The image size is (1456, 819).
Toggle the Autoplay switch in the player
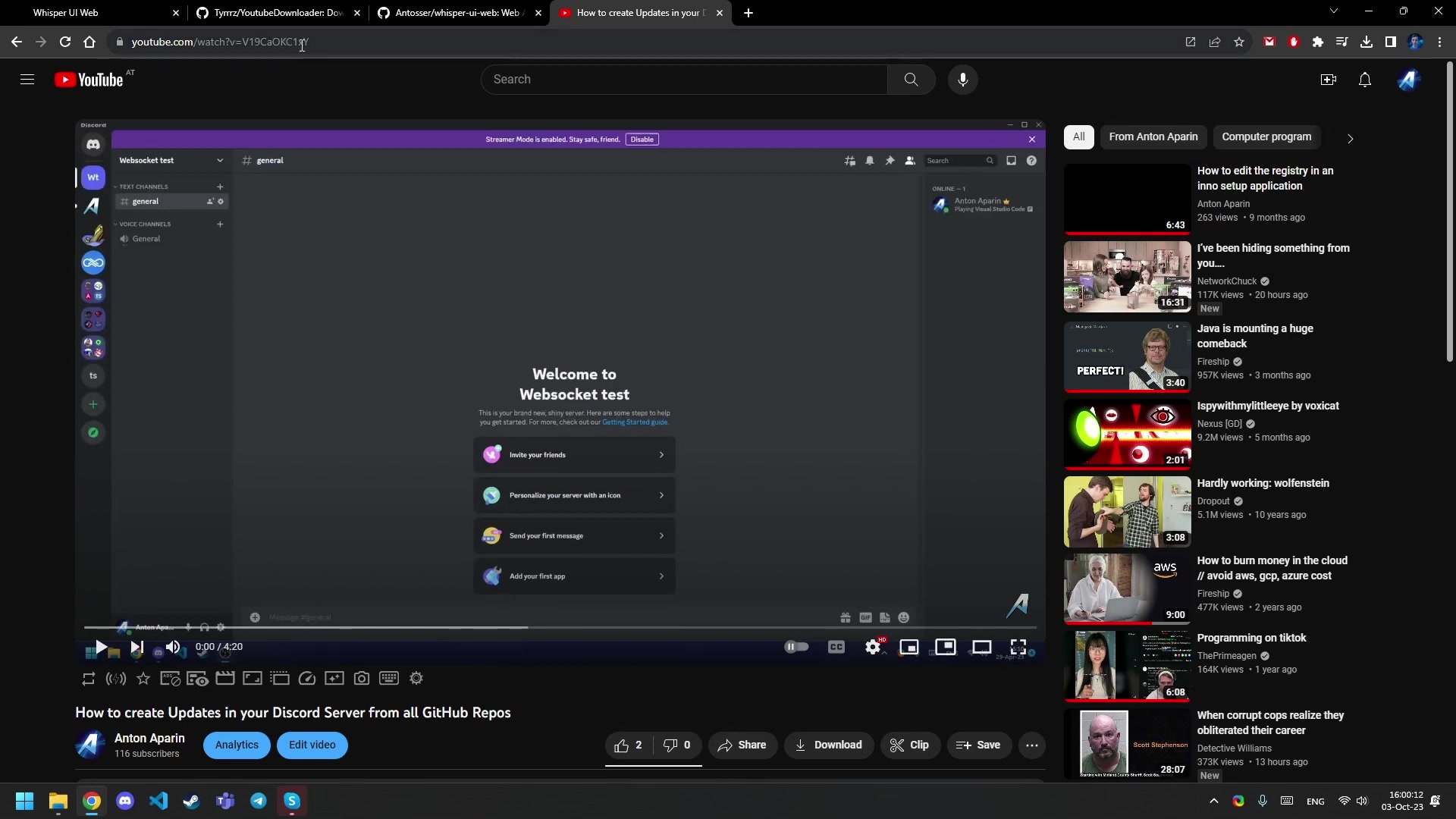[796, 647]
